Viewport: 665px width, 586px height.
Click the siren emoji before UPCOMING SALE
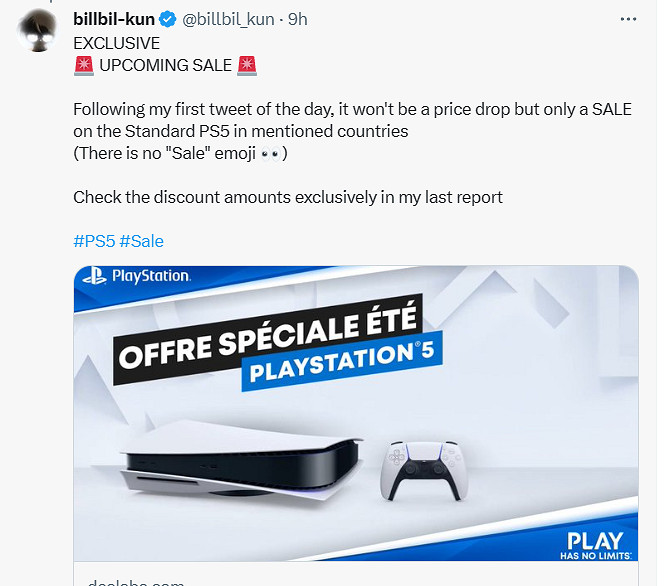click(x=83, y=66)
